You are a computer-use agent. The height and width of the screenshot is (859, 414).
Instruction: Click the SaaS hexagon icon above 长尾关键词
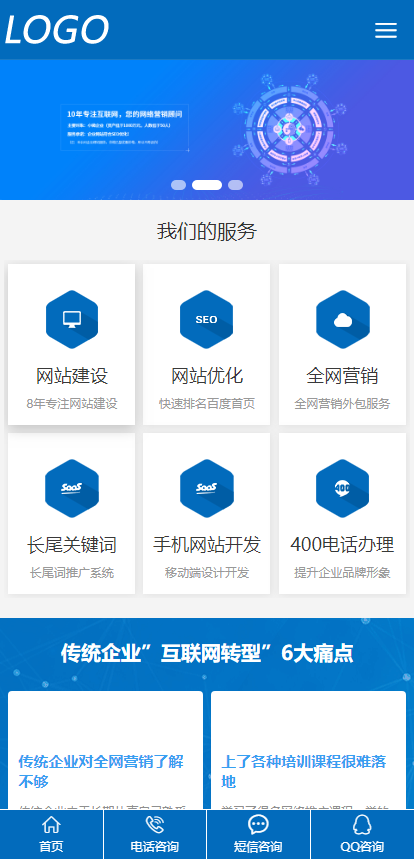click(72, 488)
